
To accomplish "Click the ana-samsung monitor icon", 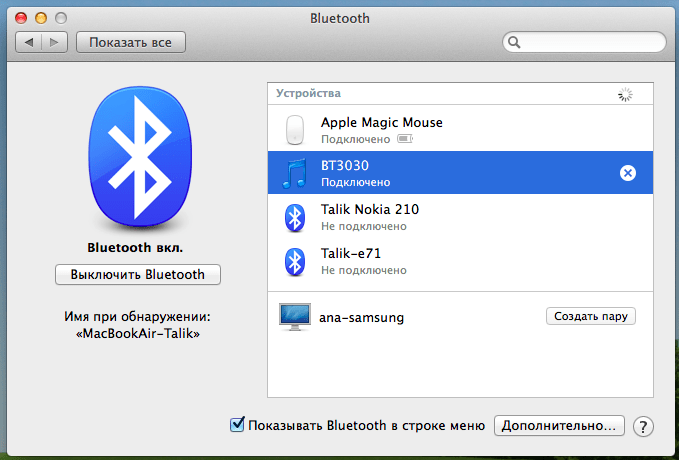I will tap(295, 317).
